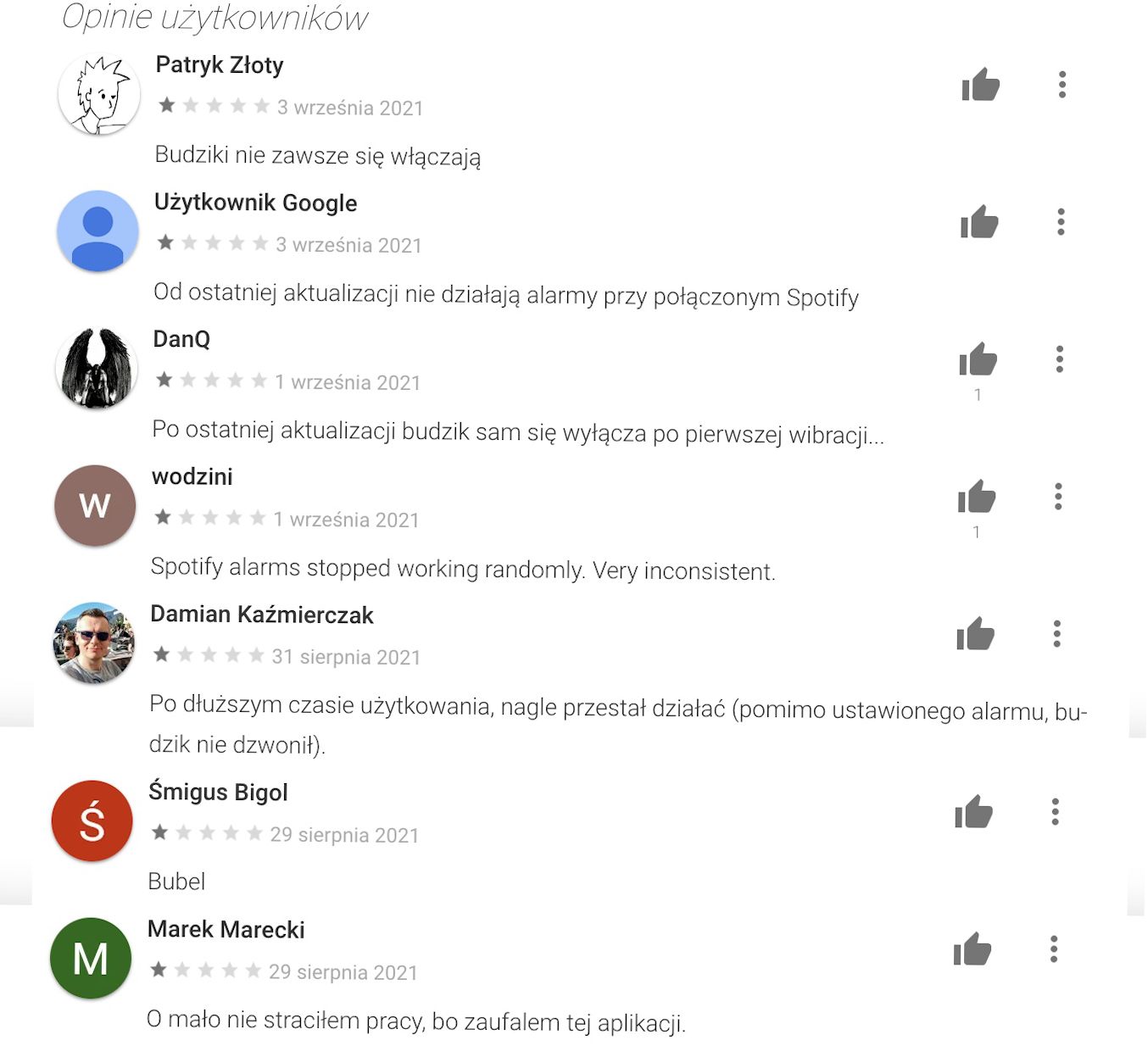Screen dimensions: 1148x1057
Task: Click the green M avatar of Marek Marecki
Action: [92, 959]
